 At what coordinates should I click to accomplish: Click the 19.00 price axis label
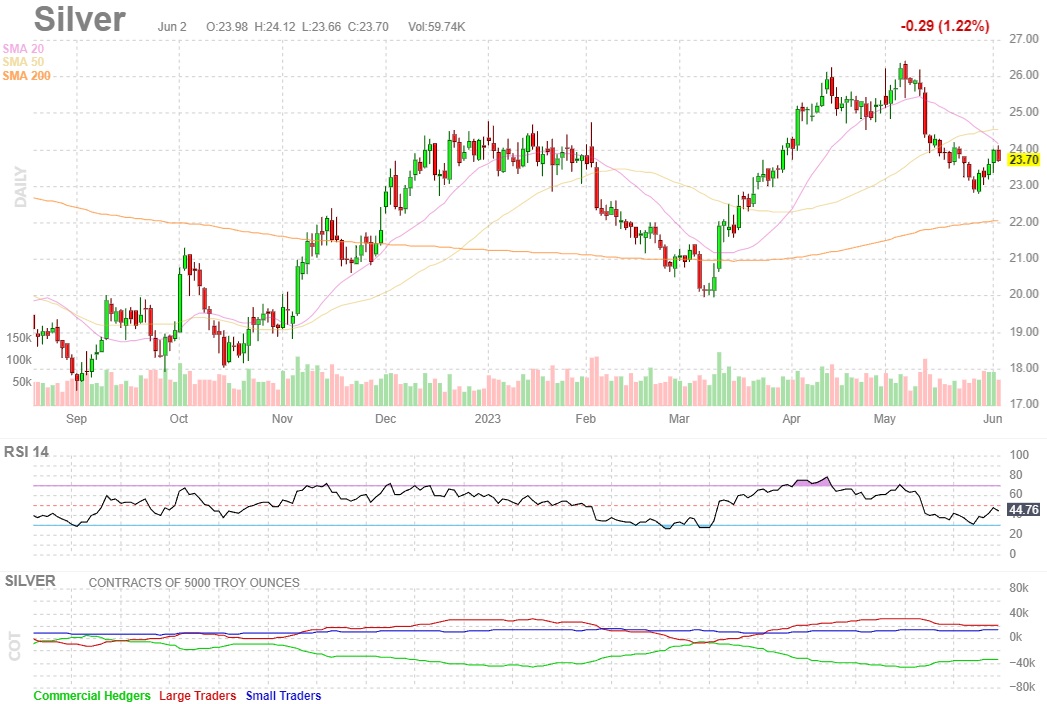(1024, 332)
